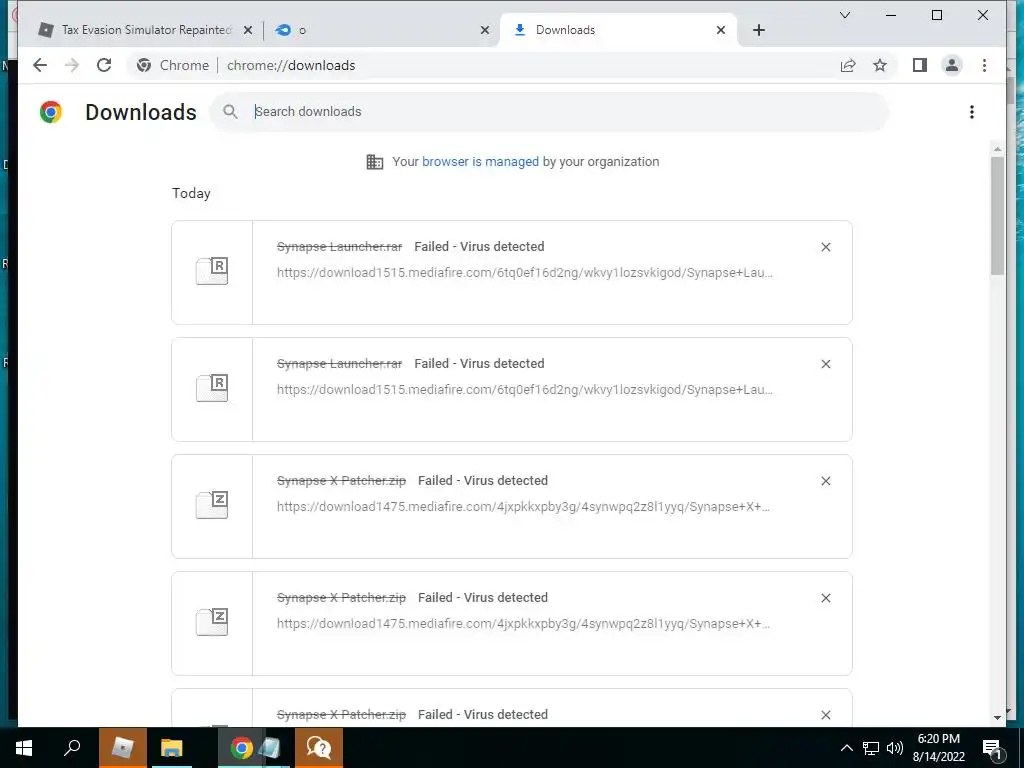1024x768 pixels.
Task: Show hidden system tray icons
Action: (x=846, y=748)
